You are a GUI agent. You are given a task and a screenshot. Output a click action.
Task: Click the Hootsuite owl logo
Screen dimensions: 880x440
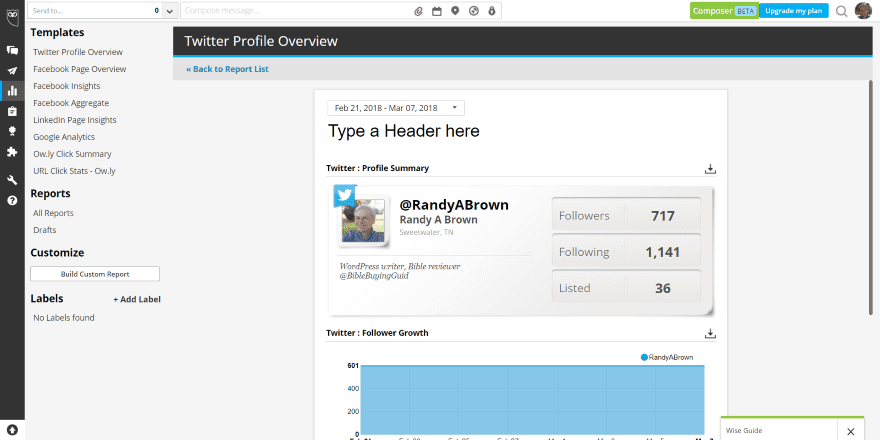[12, 17]
